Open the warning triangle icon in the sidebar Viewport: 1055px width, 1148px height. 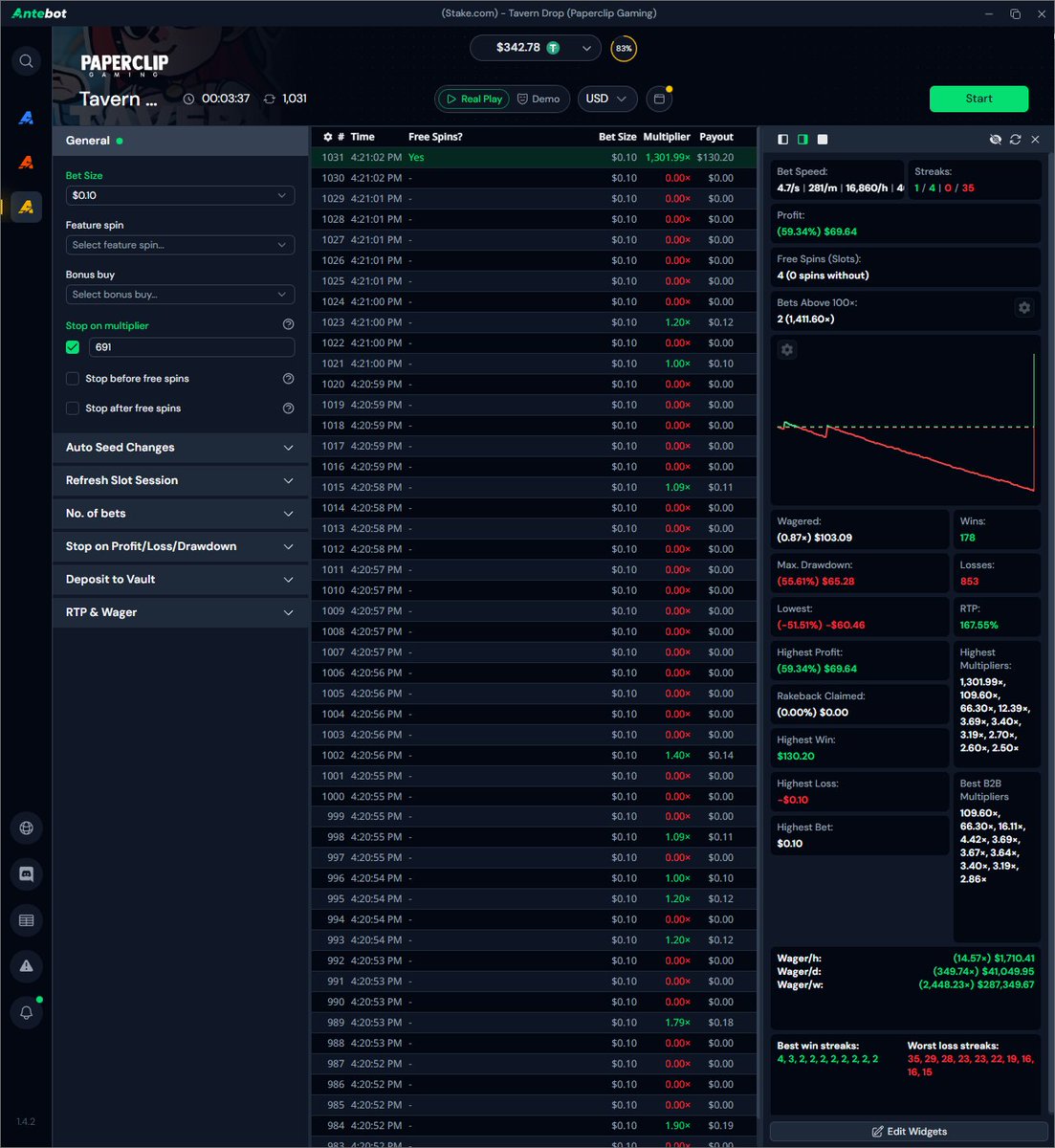26,966
